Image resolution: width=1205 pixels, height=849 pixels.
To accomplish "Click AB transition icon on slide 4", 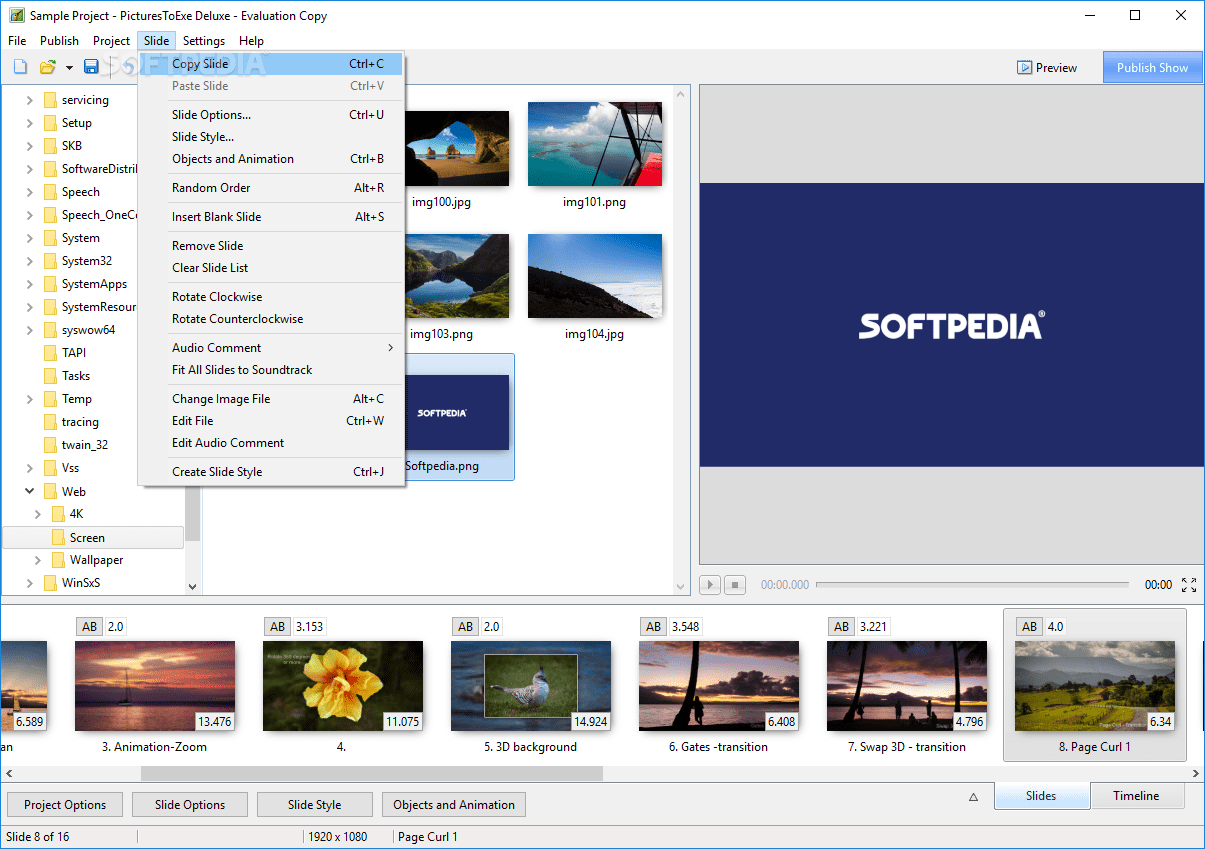I will [278, 626].
